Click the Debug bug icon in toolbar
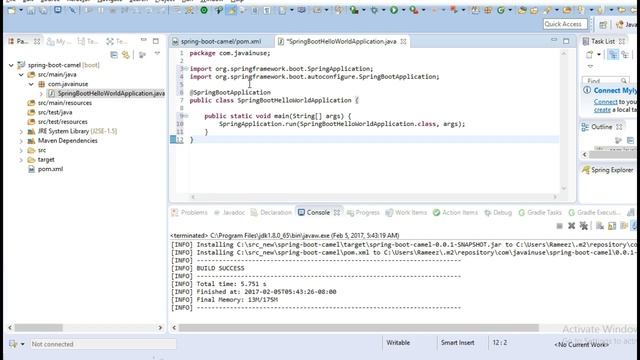The width and height of the screenshot is (640, 360). (374, 10)
